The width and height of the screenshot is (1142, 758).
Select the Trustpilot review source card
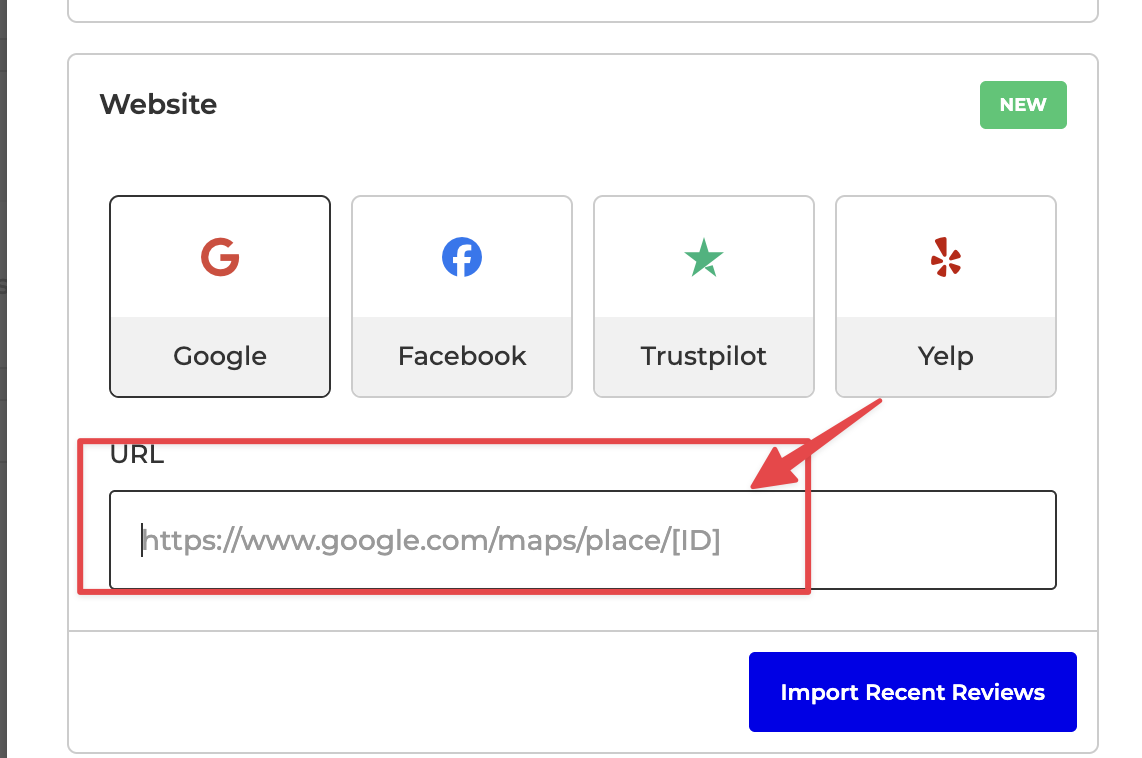704,296
